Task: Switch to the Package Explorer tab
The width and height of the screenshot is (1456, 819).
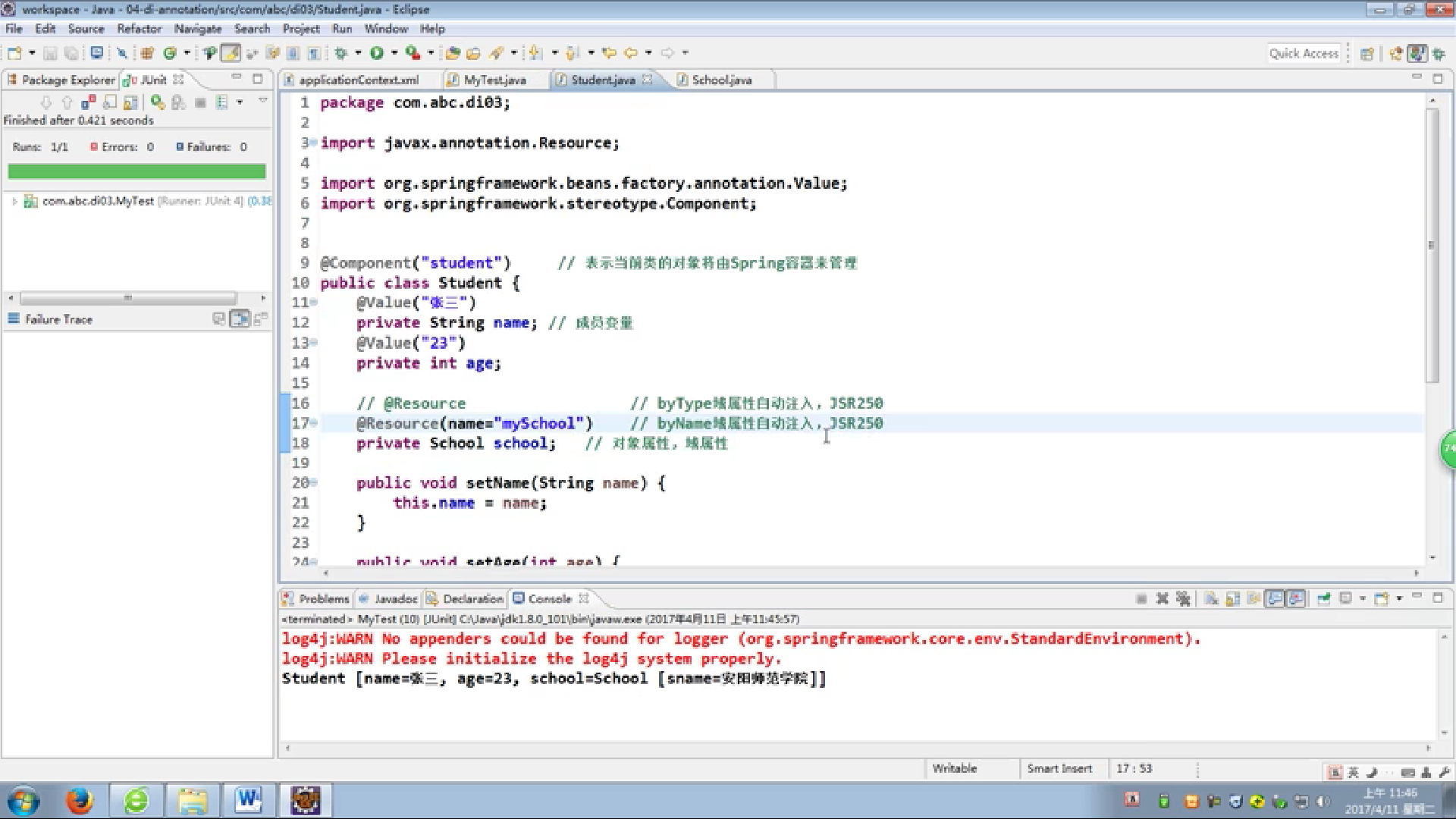Action: pos(61,80)
